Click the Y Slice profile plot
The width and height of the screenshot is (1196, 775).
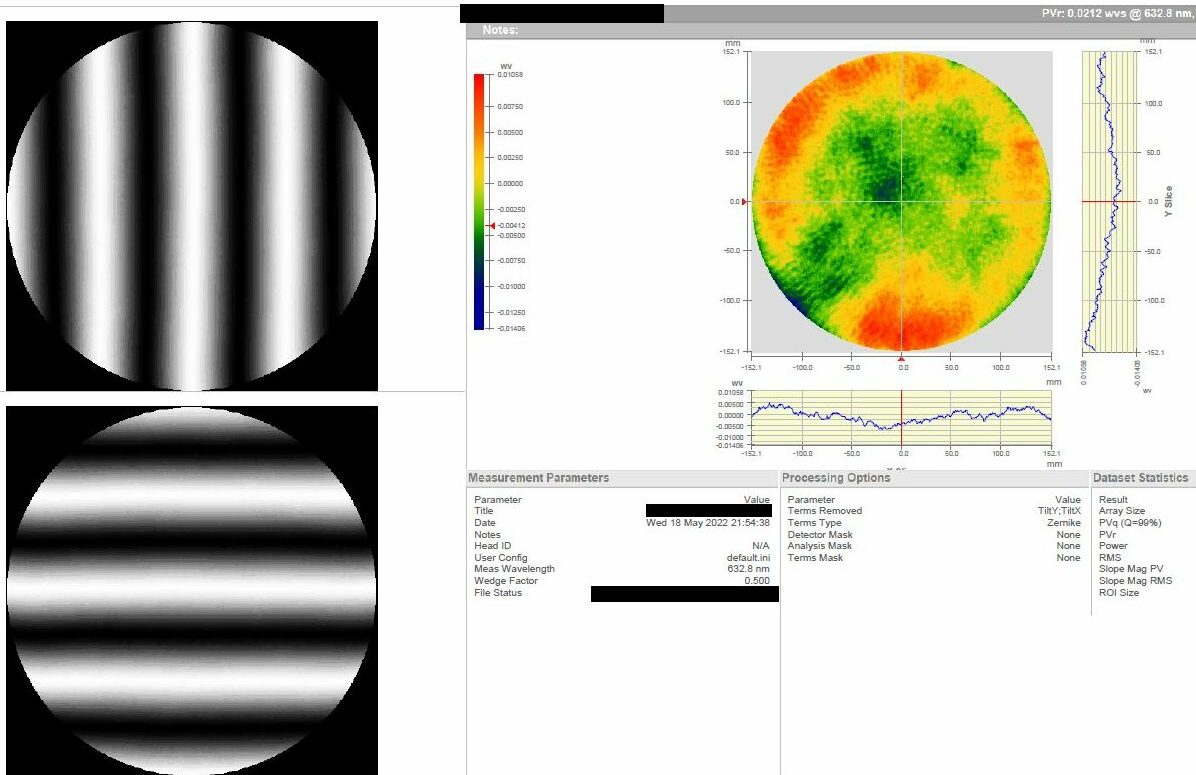(x=1110, y=201)
